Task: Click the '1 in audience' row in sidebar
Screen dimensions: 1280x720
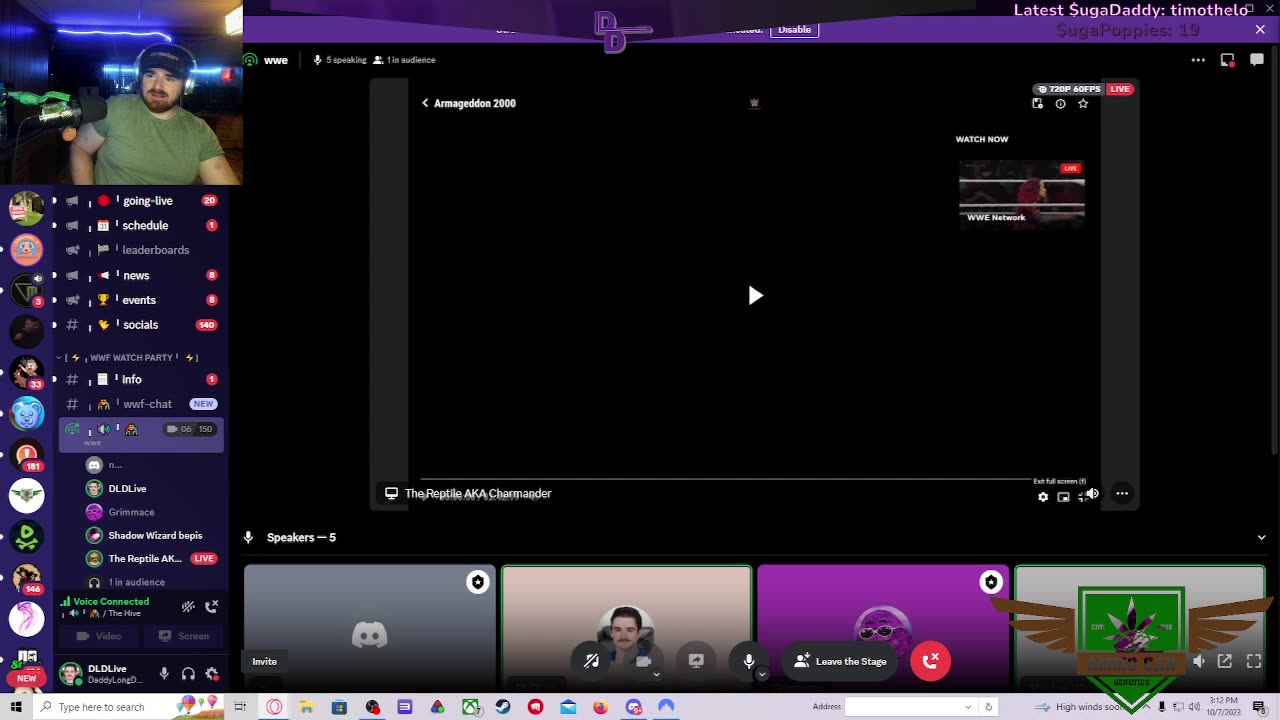Action: click(x=150, y=582)
